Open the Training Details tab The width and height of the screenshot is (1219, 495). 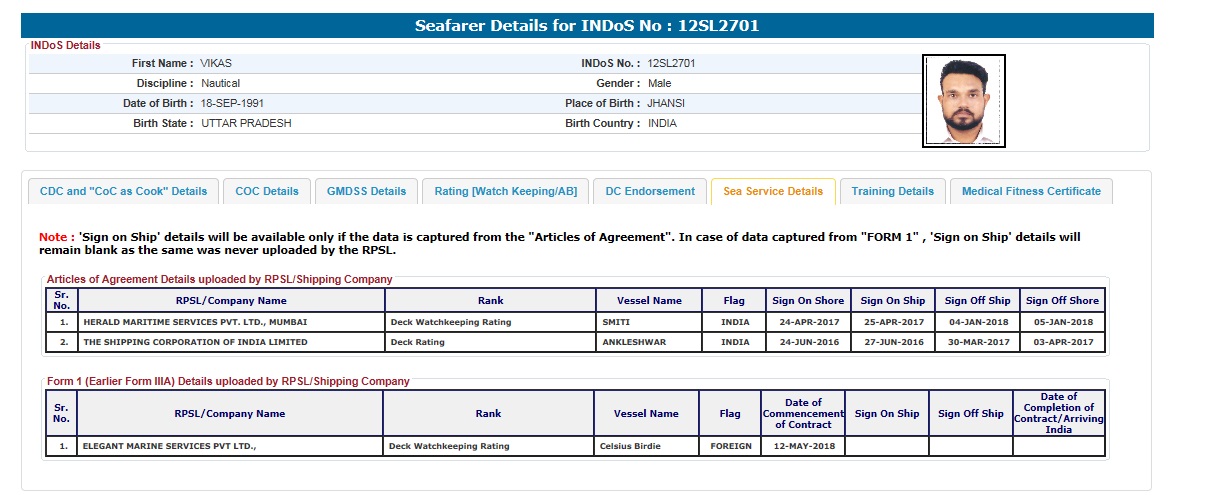click(892, 191)
